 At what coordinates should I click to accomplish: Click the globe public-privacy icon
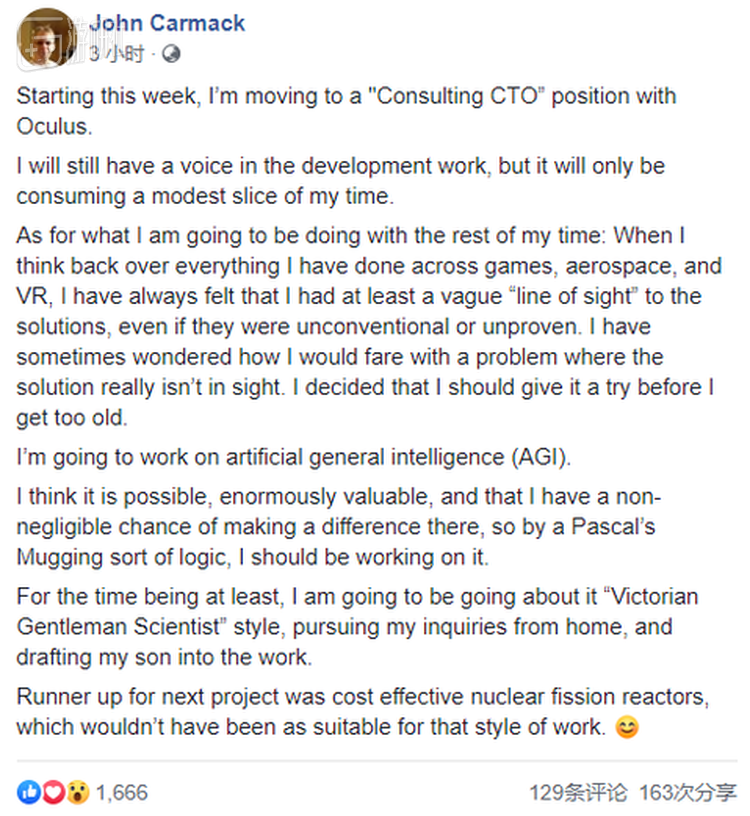point(171,53)
